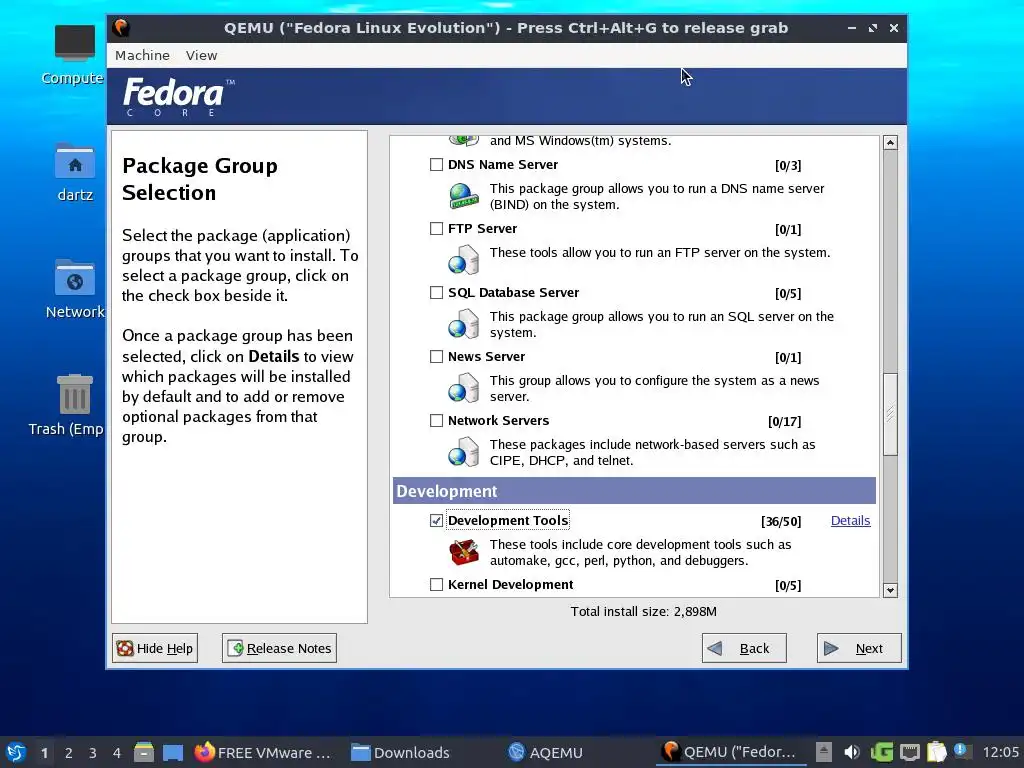
Task: Click the [0/3] DNS Name Server count
Action: click(x=788, y=165)
